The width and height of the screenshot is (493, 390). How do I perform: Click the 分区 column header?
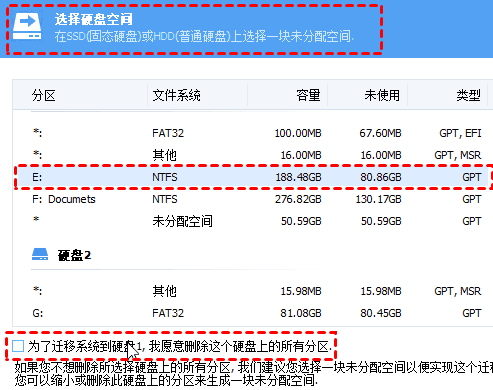[44, 95]
